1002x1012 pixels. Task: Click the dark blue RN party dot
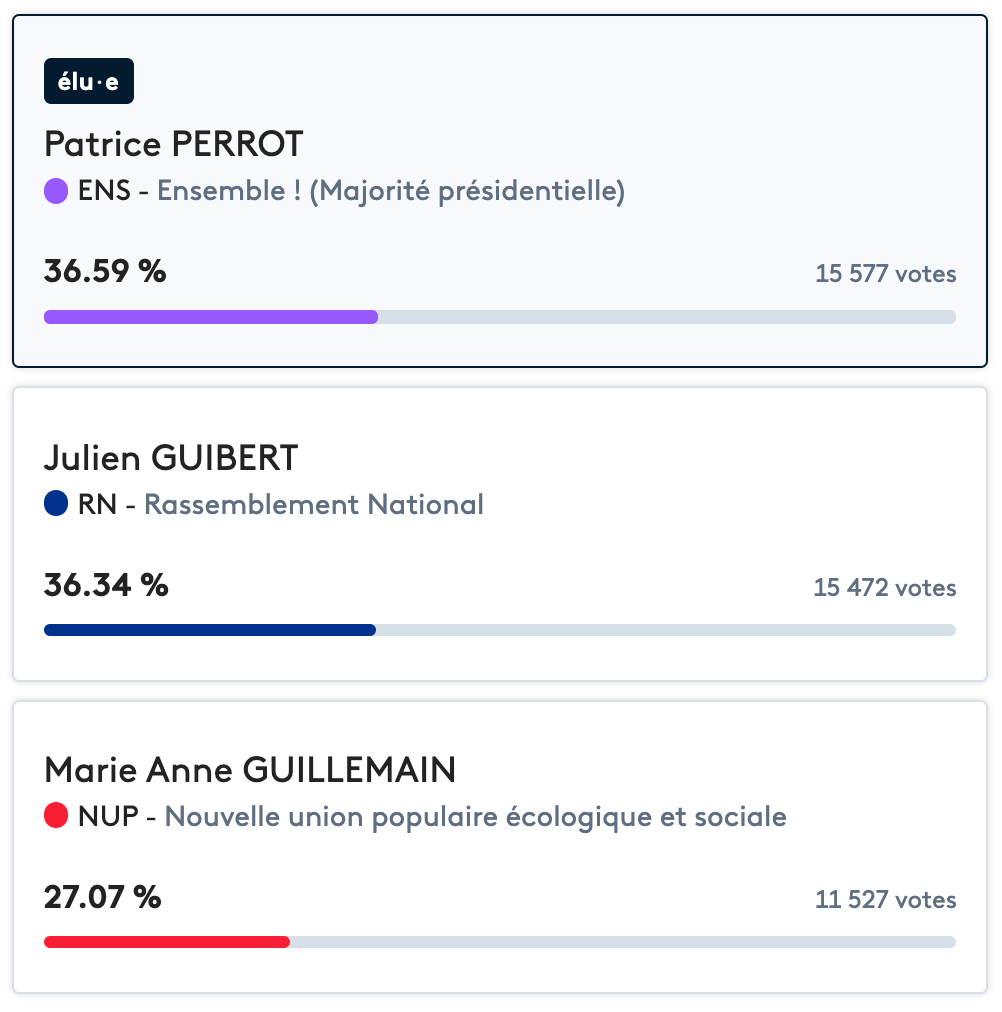click(x=56, y=504)
